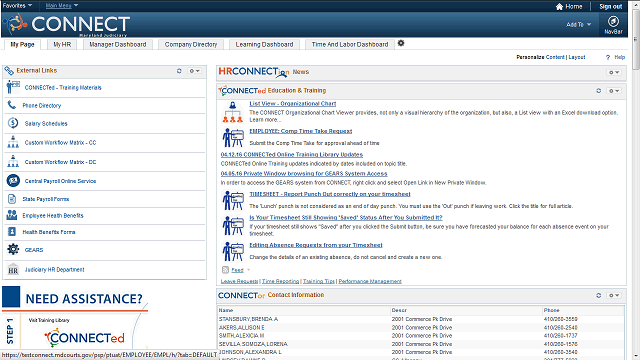Click the Saved Status article trainer icon

(233, 226)
